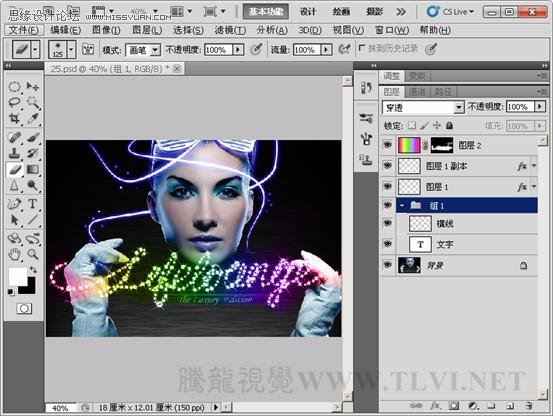Select the Dodge tool
553x416 pixels.
coord(33,185)
